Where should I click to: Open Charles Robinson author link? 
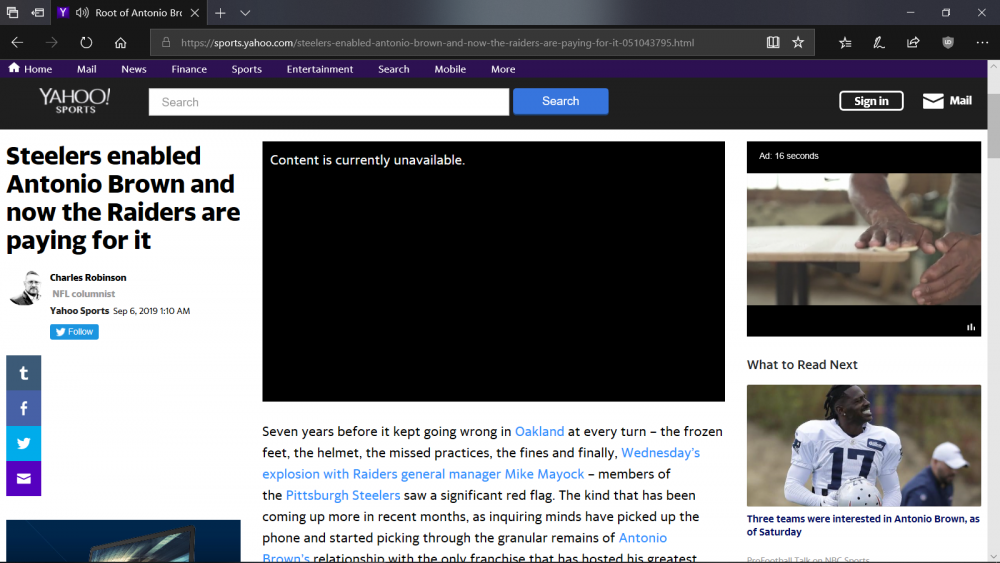pyautogui.click(x=88, y=277)
